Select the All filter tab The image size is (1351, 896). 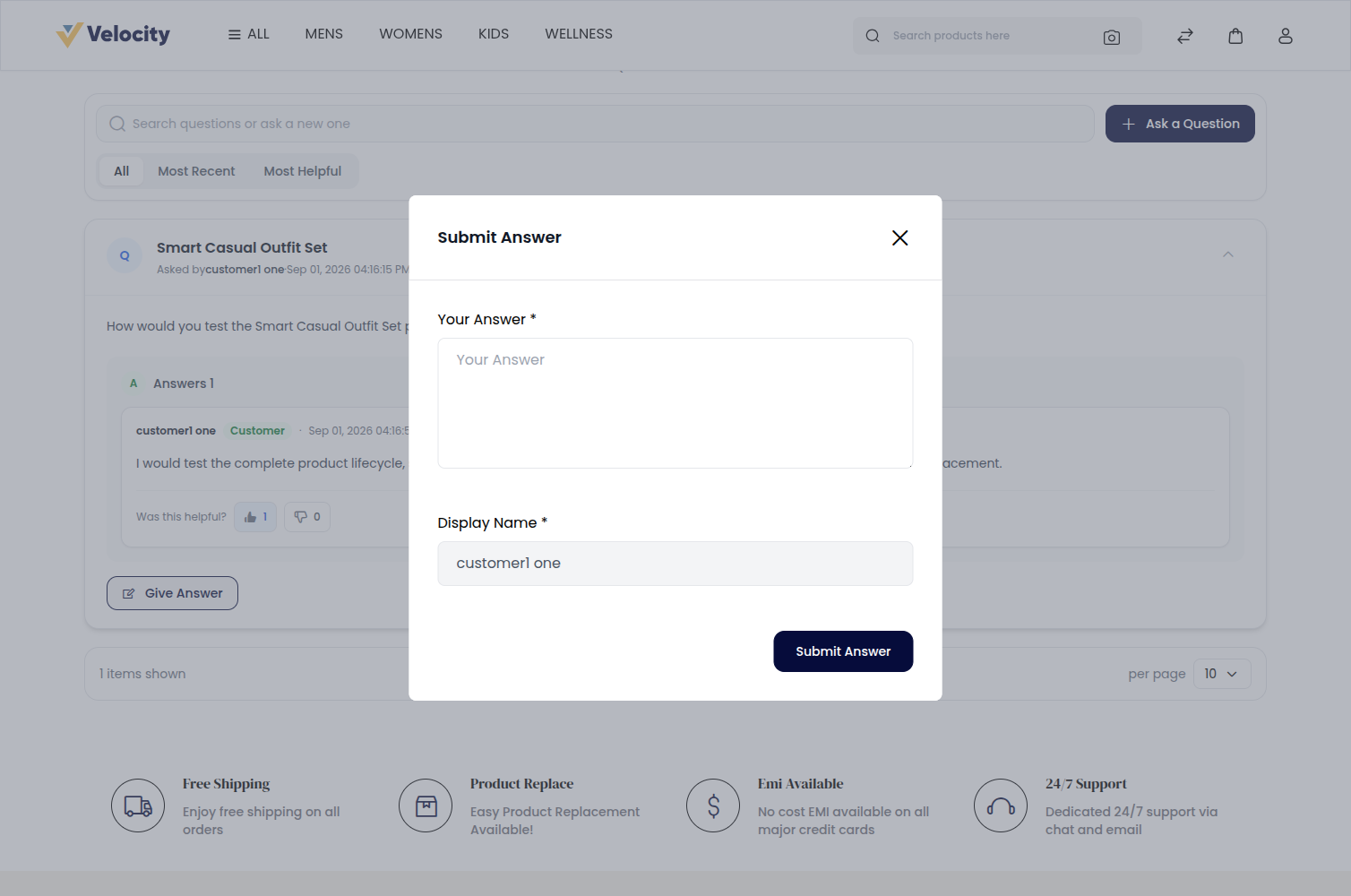pyautogui.click(x=122, y=171)
